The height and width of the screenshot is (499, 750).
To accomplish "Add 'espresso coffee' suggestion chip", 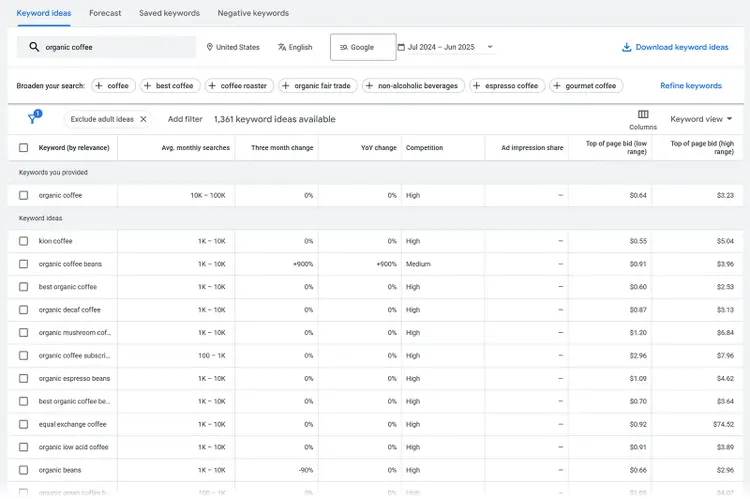I will (507, 86).
